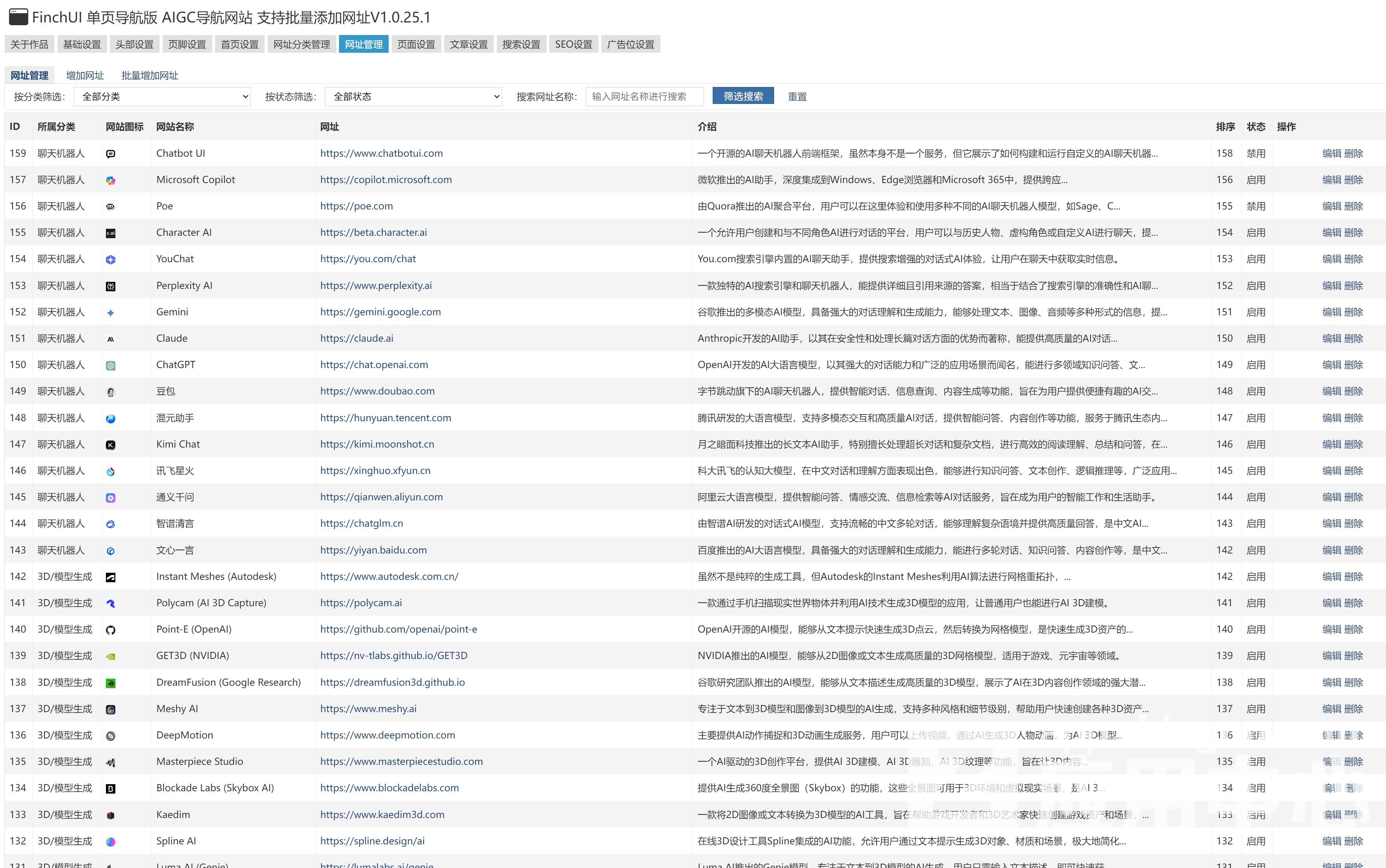
Task: Click the FinchUI window icon in header
Action: [19, 17]
